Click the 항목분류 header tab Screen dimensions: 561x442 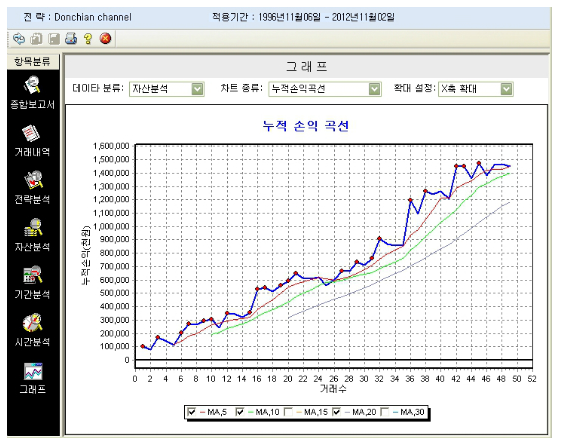(x=33, y=62)
